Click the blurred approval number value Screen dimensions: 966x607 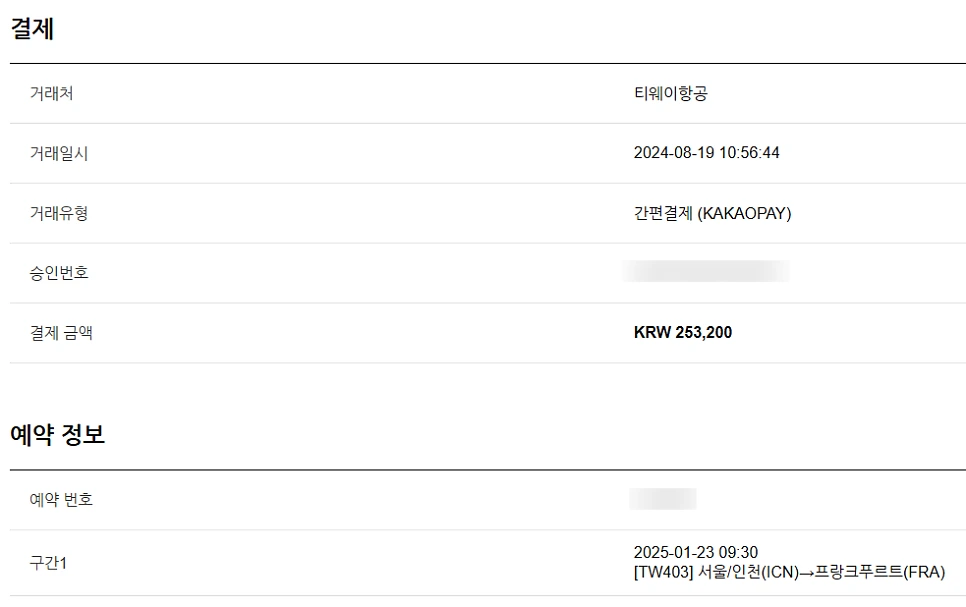click(x=705, y=271)
